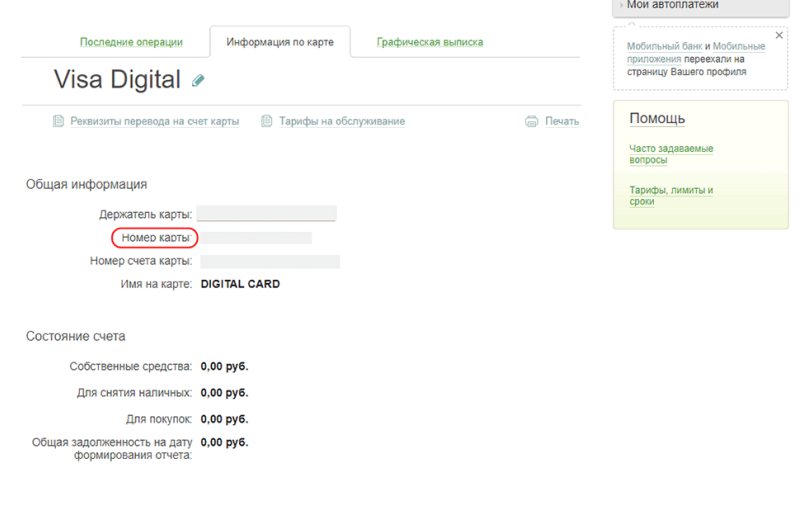
Task: Open Реквизиты перевода на счет карты link
Action: (x=154, y=122)
